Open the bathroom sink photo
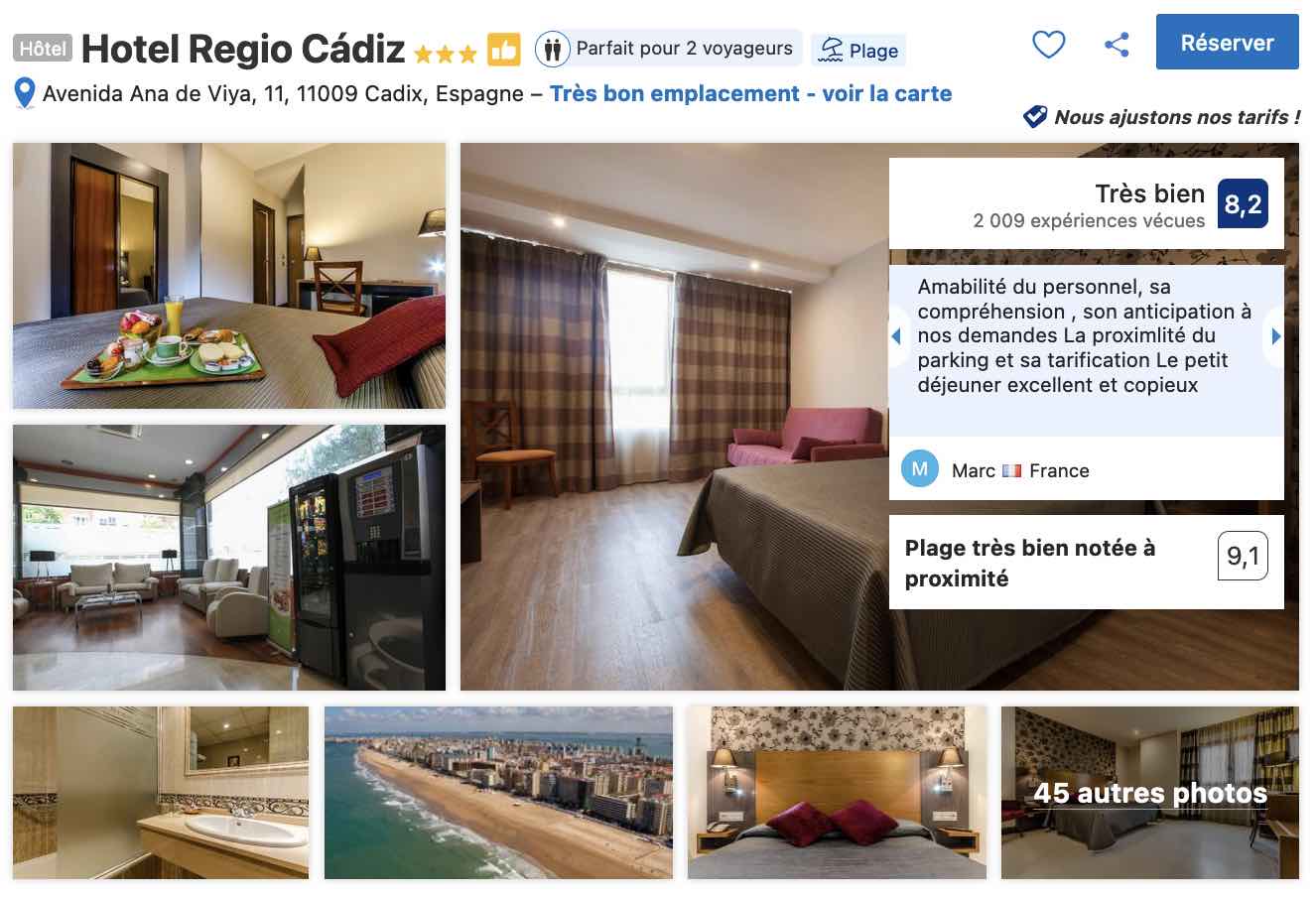Viewport: 1316px width, 897px height. tap(161, 793)
